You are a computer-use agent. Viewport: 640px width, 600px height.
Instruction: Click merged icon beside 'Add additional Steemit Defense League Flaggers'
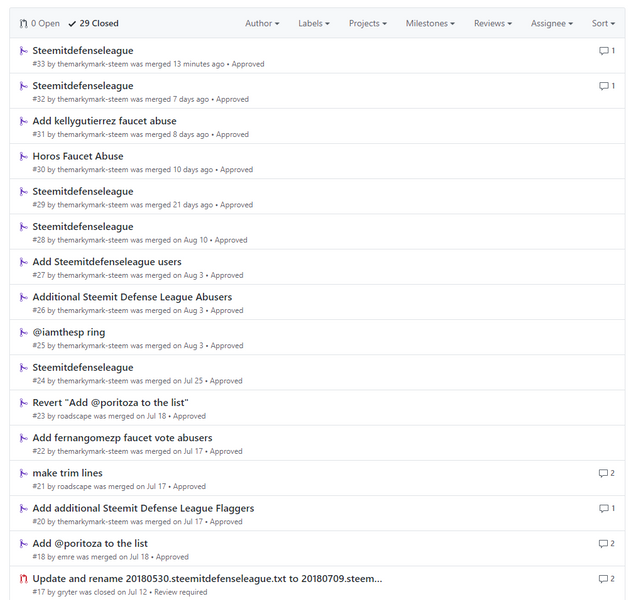pyautogui.click(x=24, y=508)
